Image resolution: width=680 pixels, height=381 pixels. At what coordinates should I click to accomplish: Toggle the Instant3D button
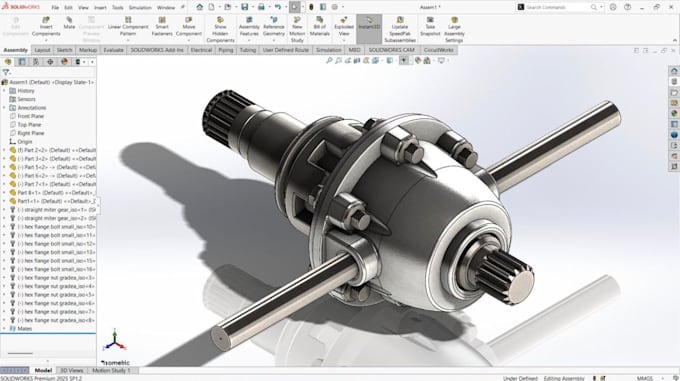(x=369, y=29)
